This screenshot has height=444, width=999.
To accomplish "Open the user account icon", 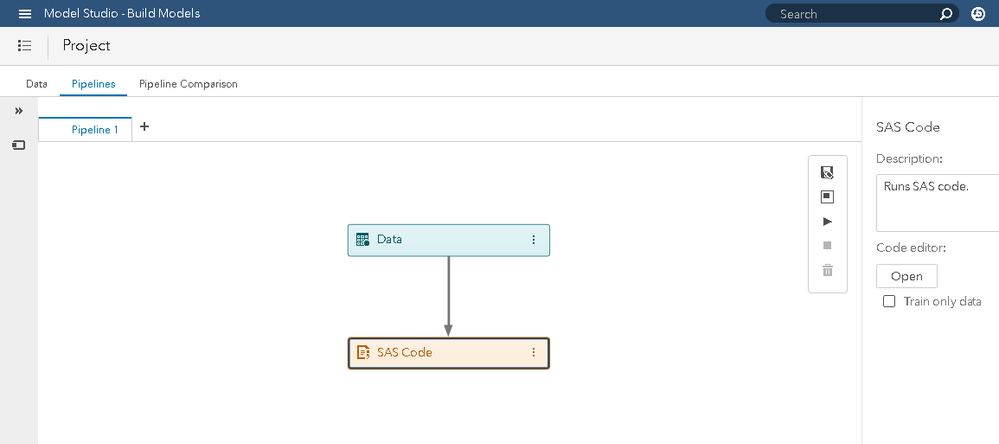I will click(x=978, y=14).
